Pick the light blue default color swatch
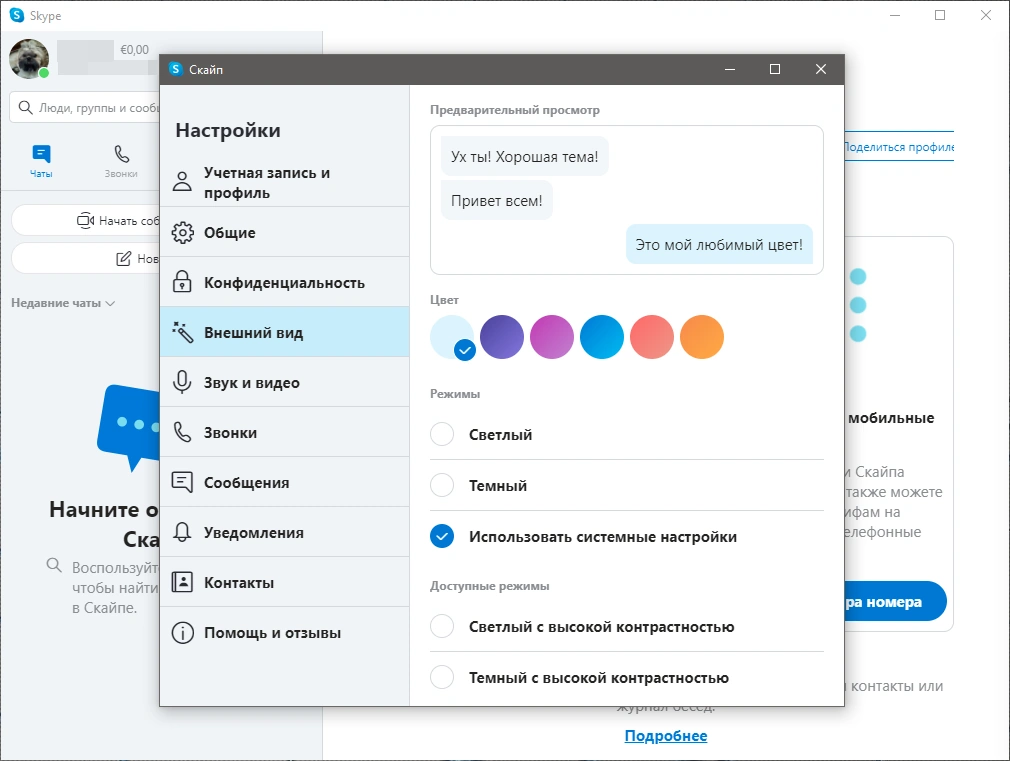 click(452, 336)
